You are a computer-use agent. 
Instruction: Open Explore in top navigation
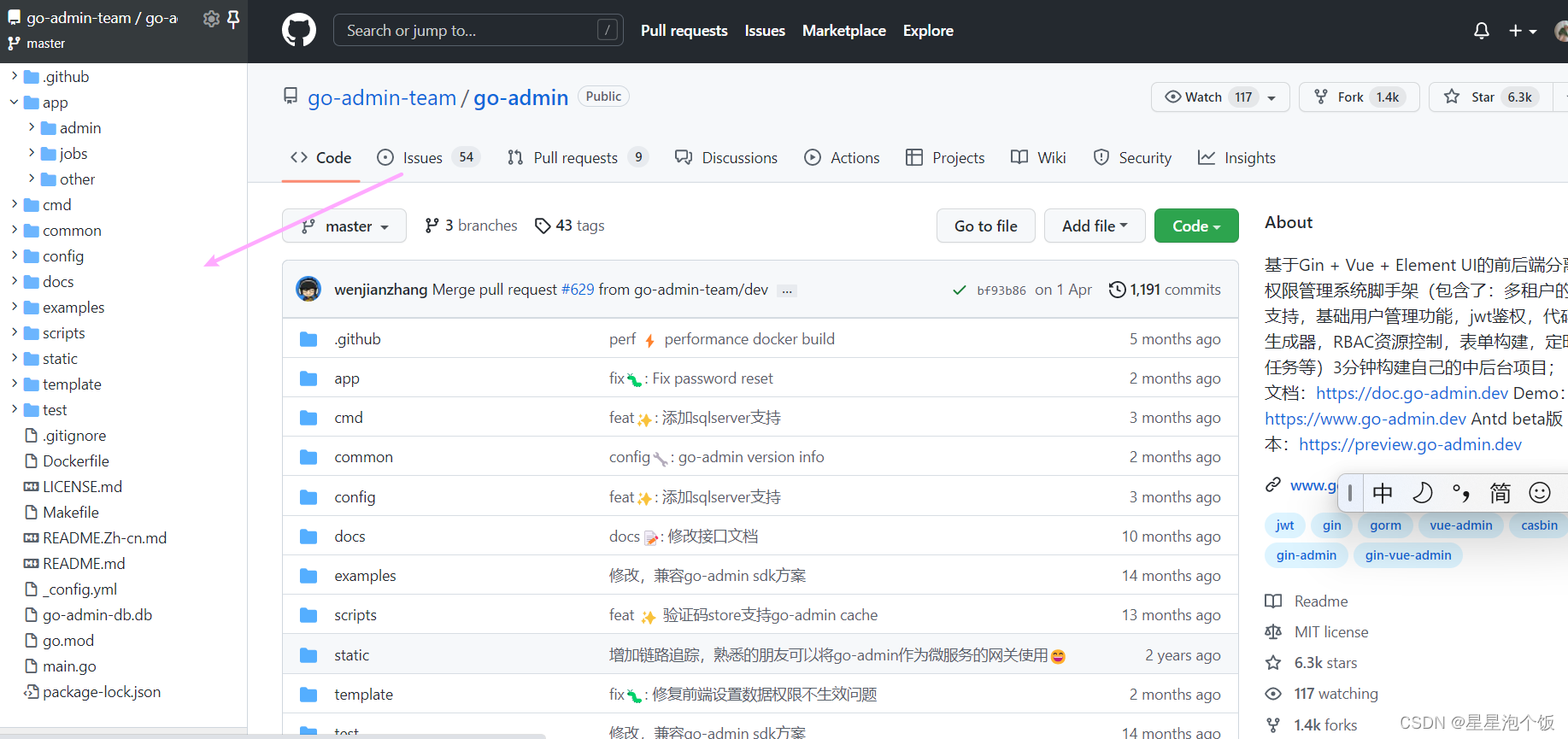(928, 31)
